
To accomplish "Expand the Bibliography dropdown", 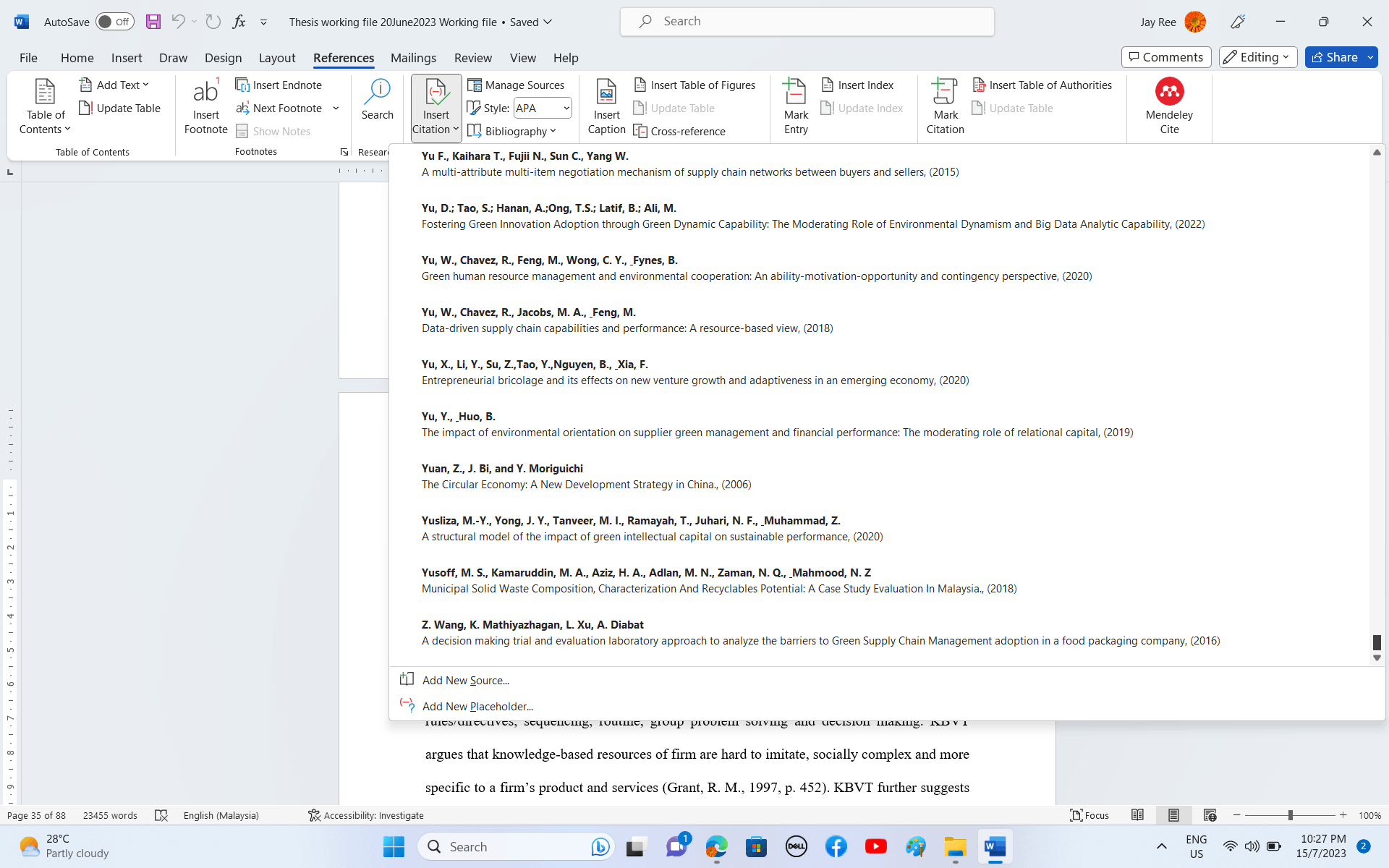I will click(x=512, y=131).
